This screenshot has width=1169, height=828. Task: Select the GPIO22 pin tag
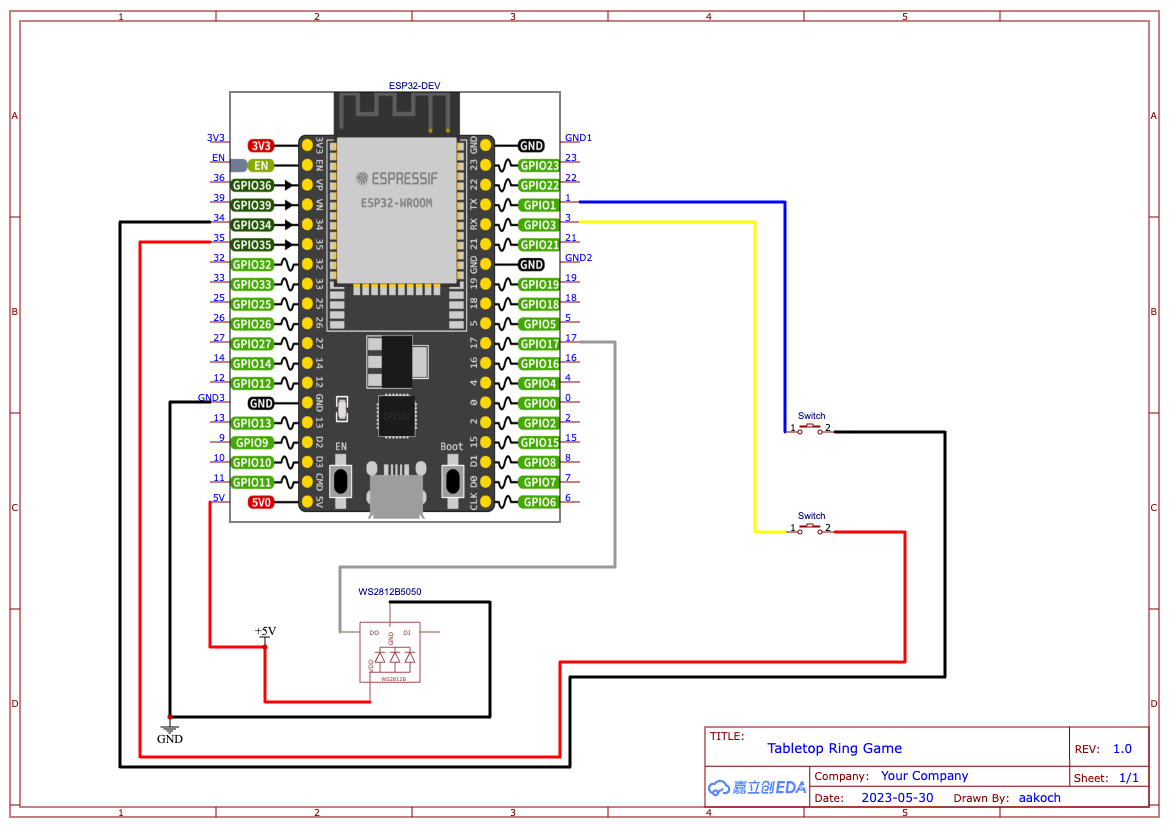click(x=539, y=186)
